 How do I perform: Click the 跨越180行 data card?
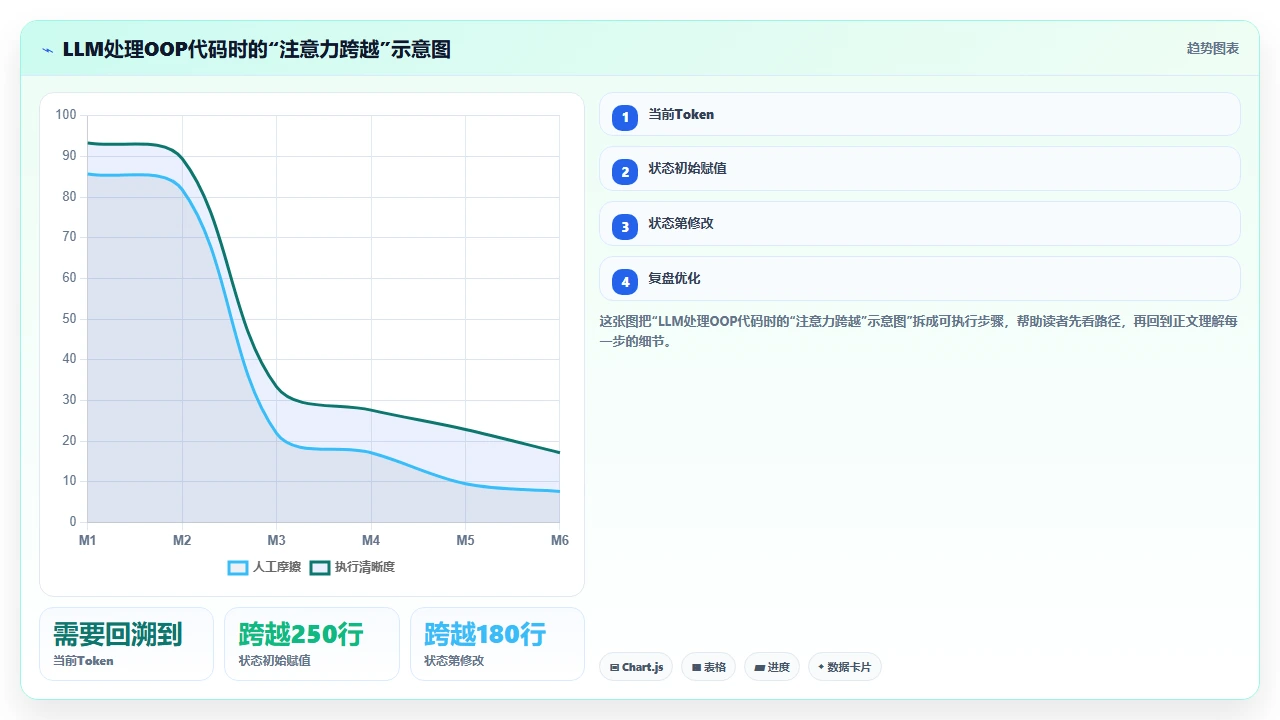497,644
